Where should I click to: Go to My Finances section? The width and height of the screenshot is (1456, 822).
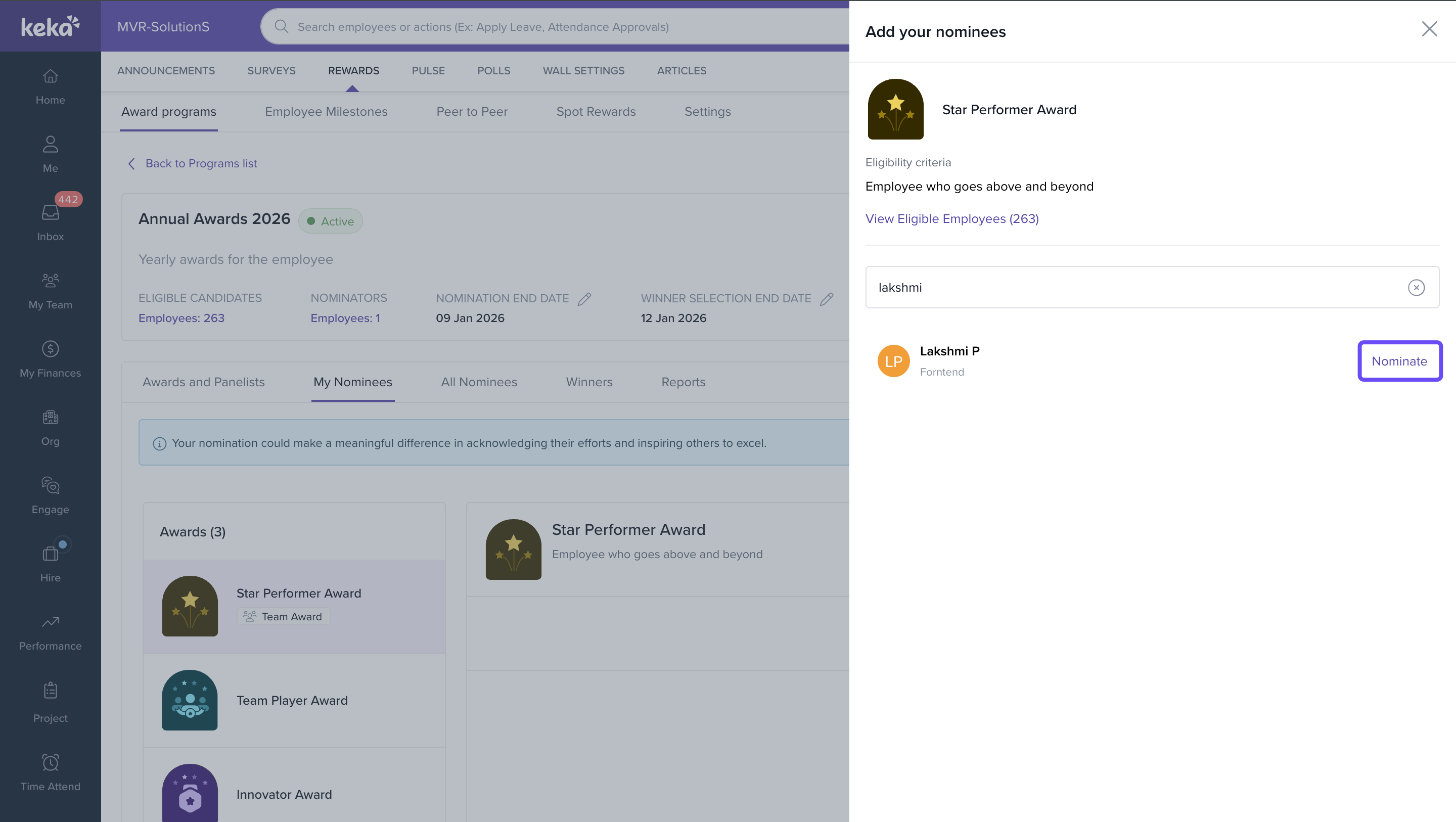(51, 358)
